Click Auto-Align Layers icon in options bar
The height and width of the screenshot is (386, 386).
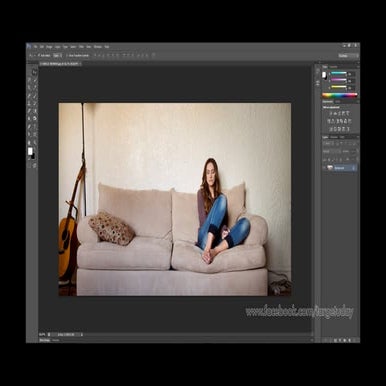click(153, 55)
